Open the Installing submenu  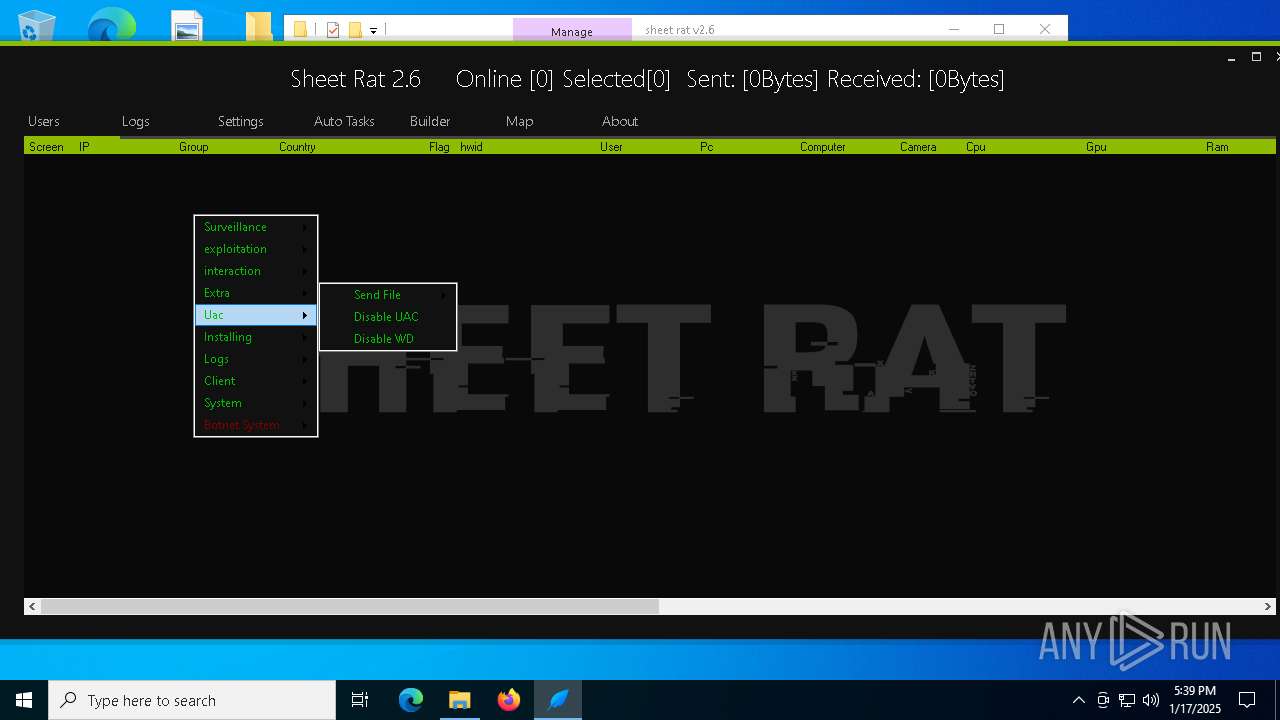pos(256,337)
